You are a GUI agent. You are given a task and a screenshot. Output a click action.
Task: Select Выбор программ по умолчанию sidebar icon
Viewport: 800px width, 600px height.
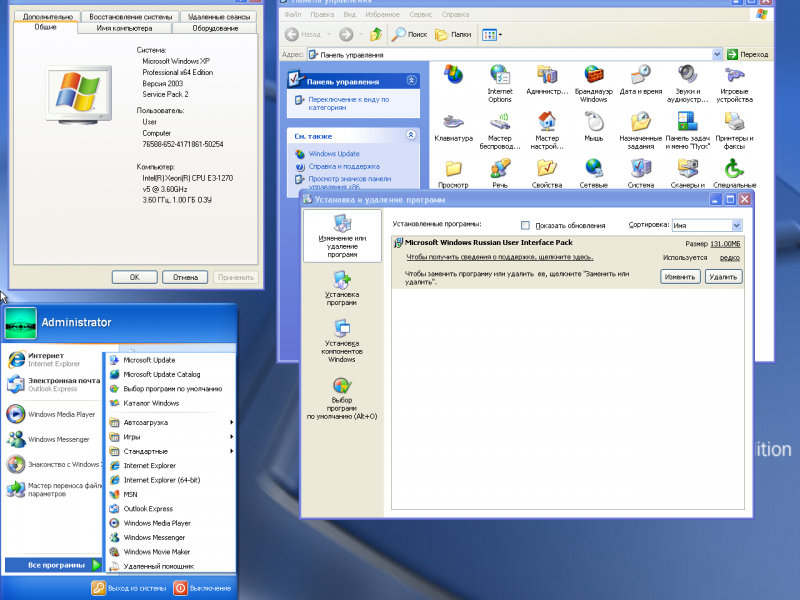click(342, 398)
